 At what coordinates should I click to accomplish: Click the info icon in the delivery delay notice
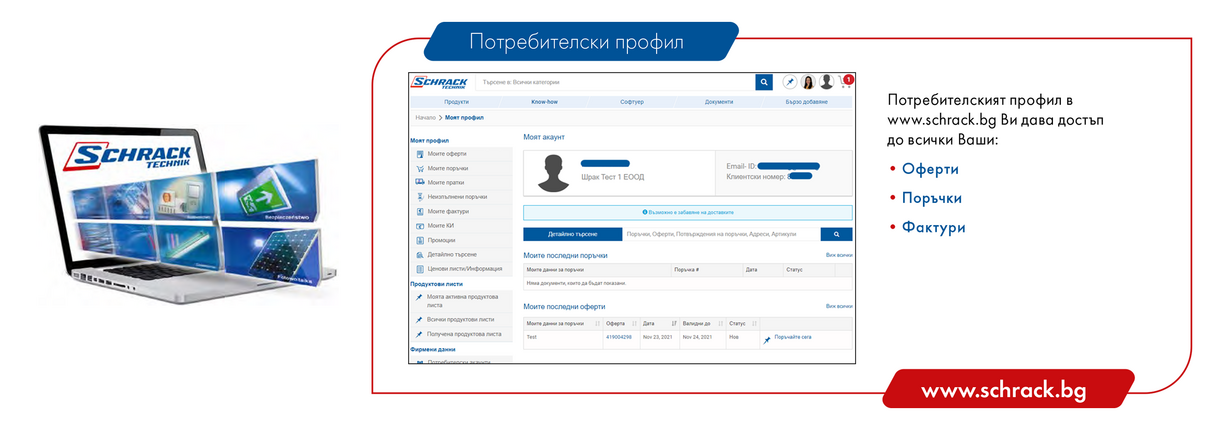[x=644, y=212]
